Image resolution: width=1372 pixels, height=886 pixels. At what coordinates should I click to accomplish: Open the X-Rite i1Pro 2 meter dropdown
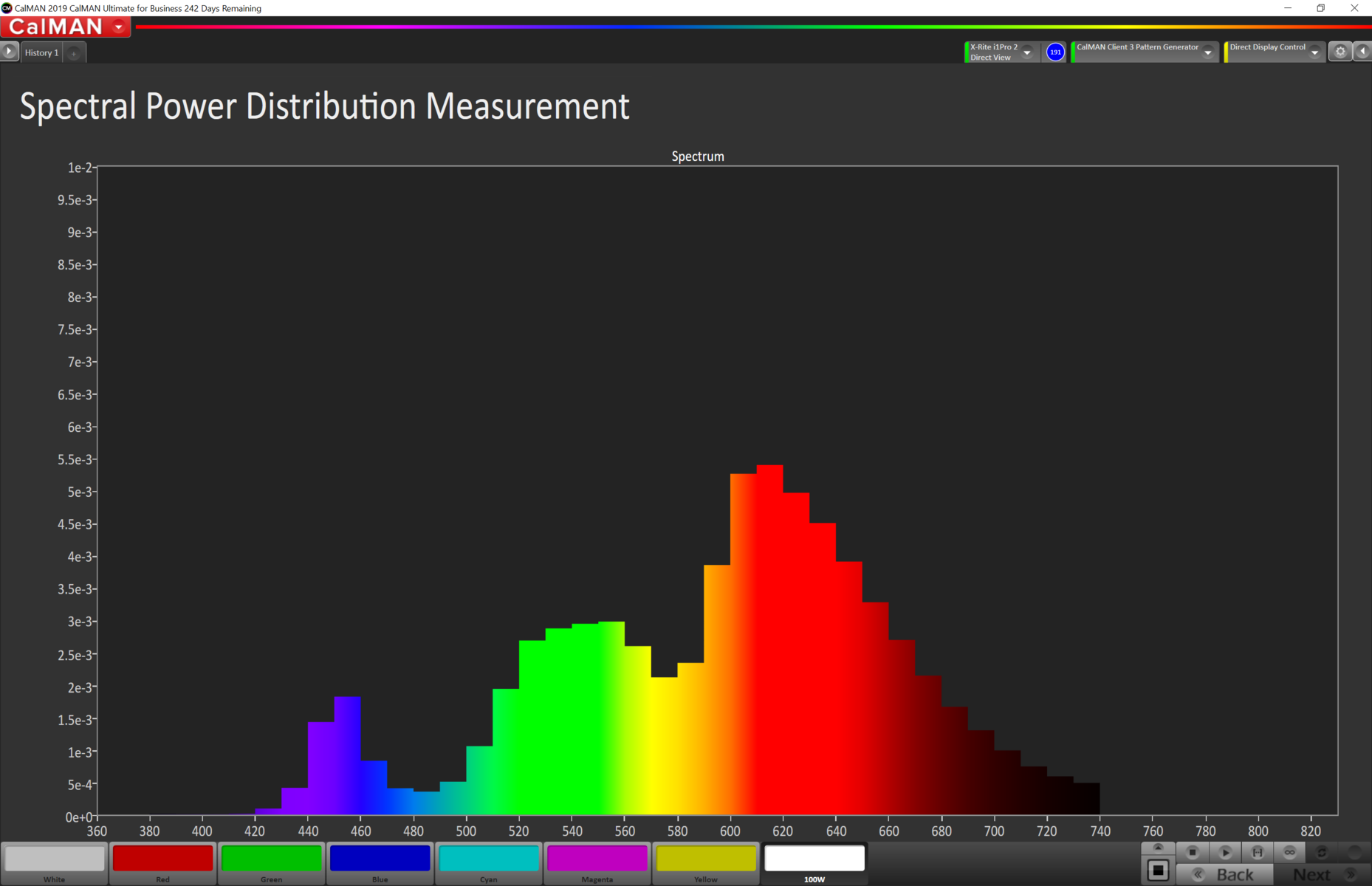(x=1027, y=52)
